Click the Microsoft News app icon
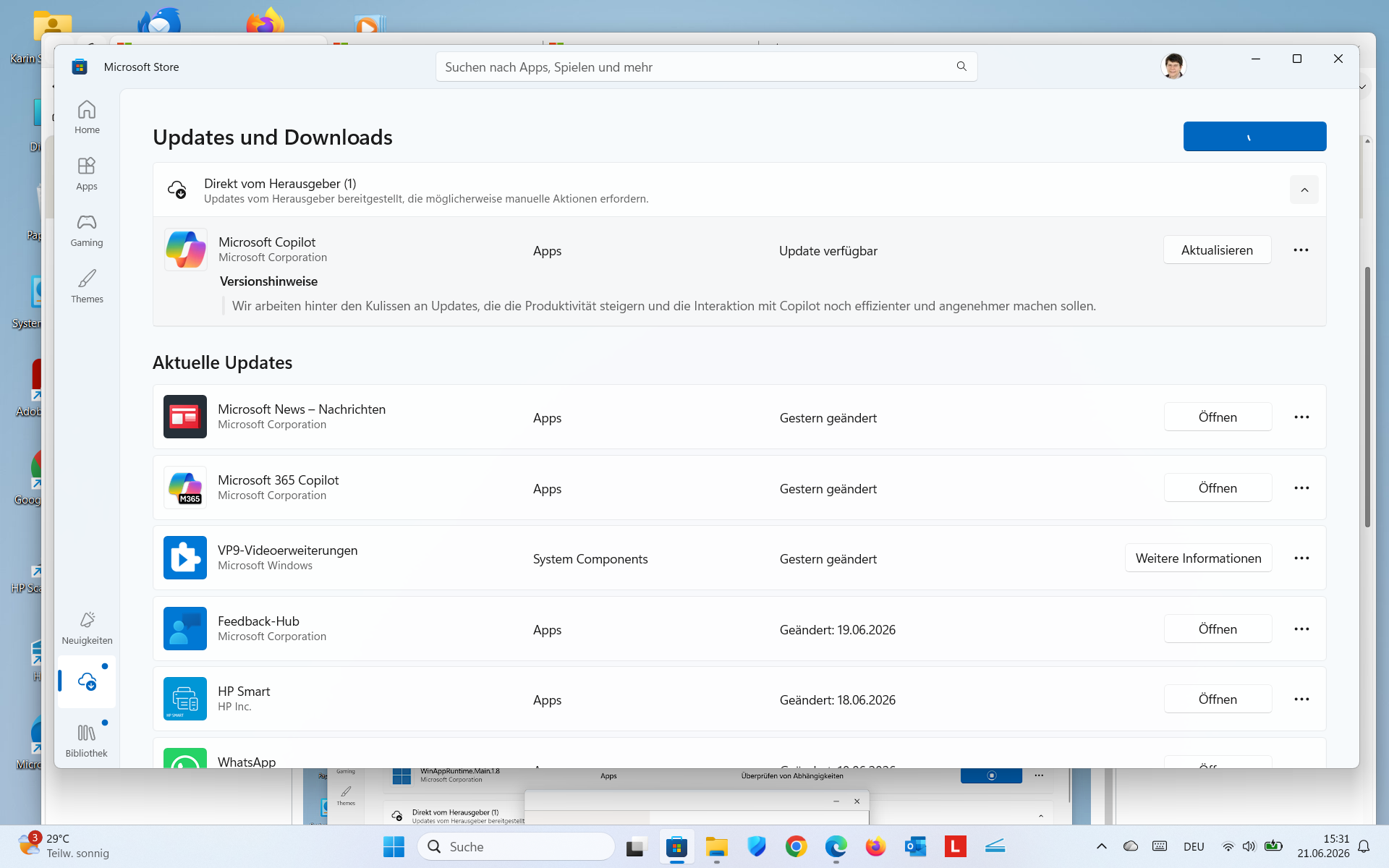 pos(184,417)
